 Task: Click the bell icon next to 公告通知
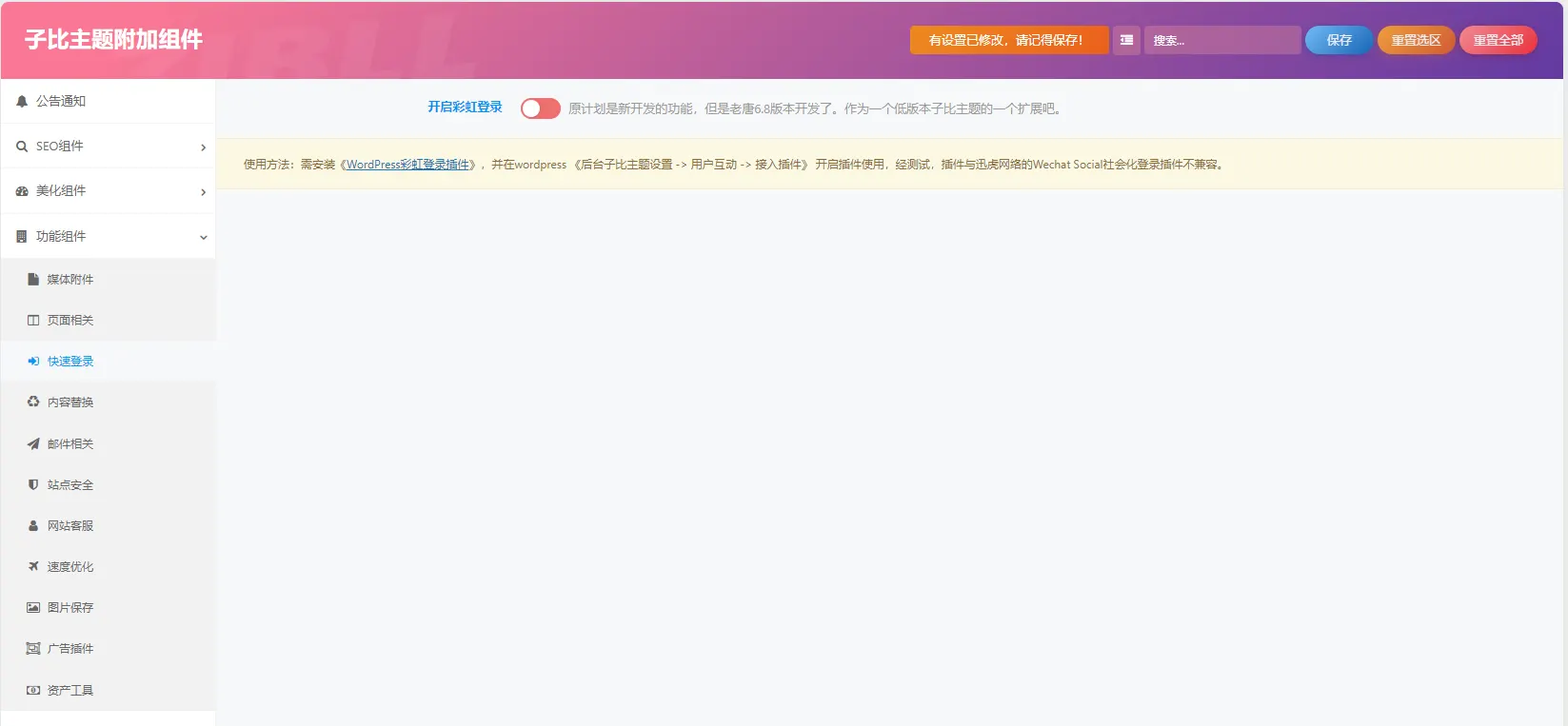pyautogui.click(x=22, y=101)
